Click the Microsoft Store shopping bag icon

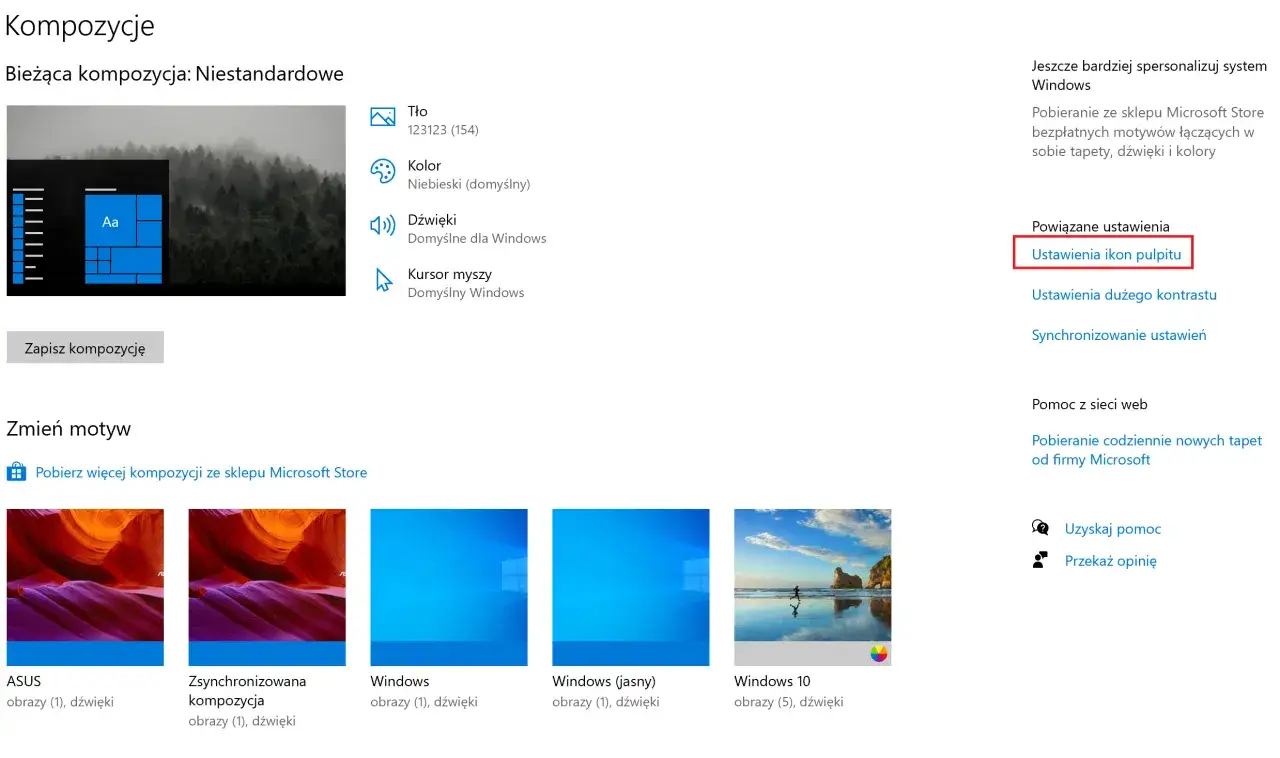[16, 471]
